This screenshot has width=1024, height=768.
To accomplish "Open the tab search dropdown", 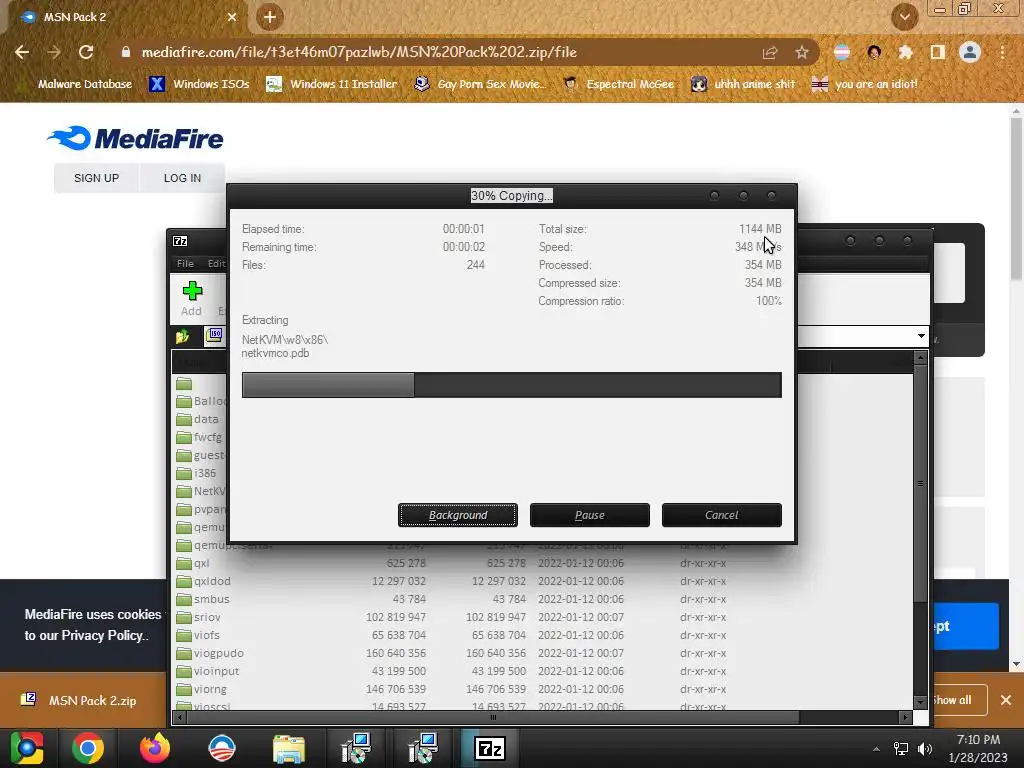I will point(905,17).
